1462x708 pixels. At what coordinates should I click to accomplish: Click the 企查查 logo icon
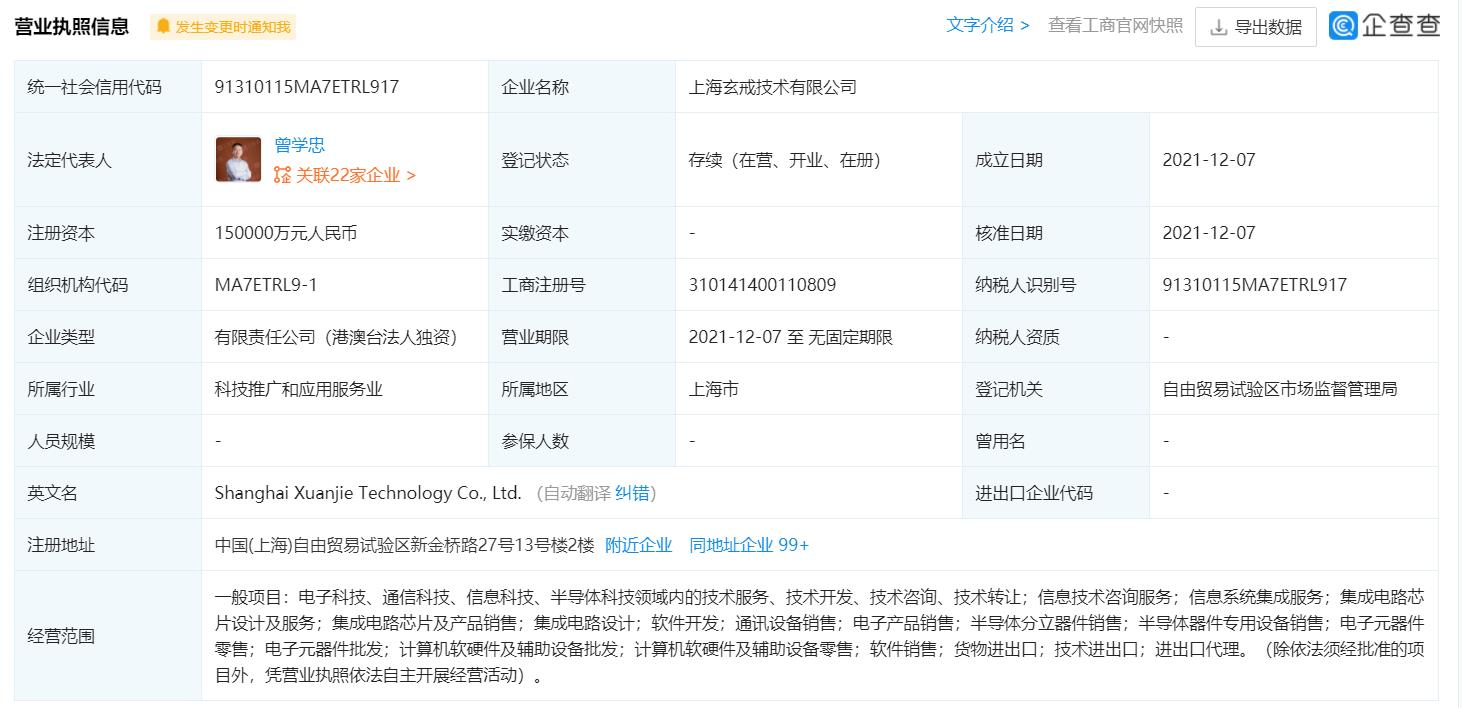(1343, 26)
